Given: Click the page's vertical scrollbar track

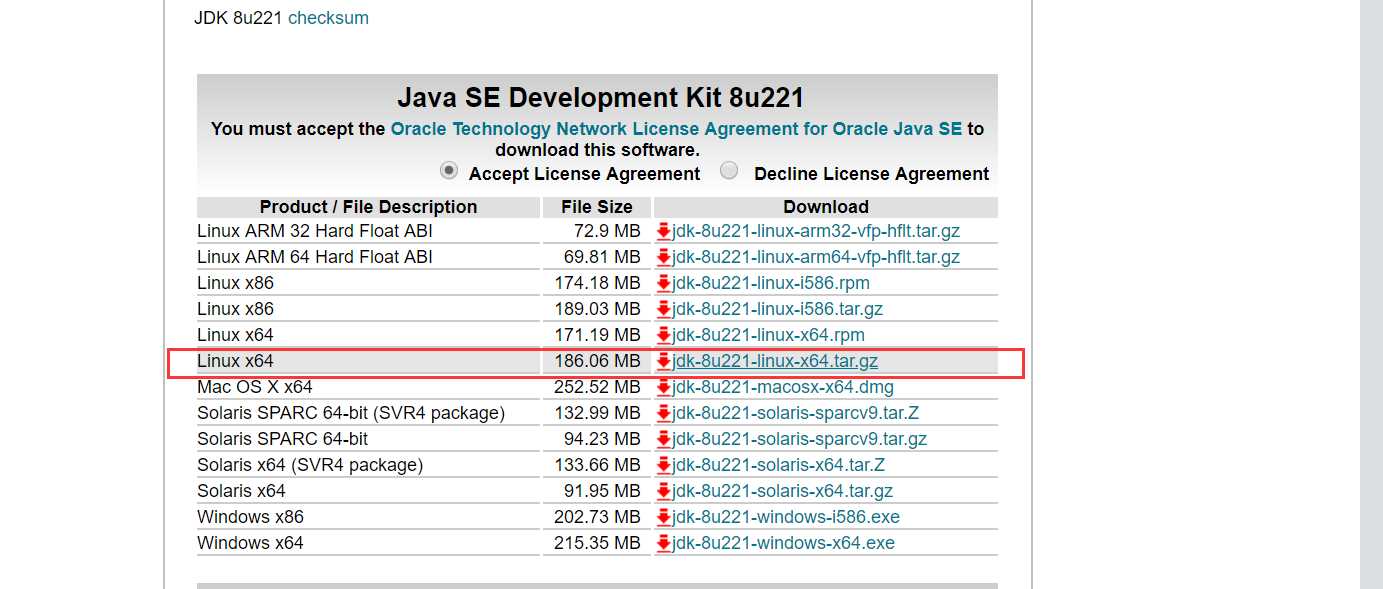Looking at the screenshot, I should point(1371,294).
